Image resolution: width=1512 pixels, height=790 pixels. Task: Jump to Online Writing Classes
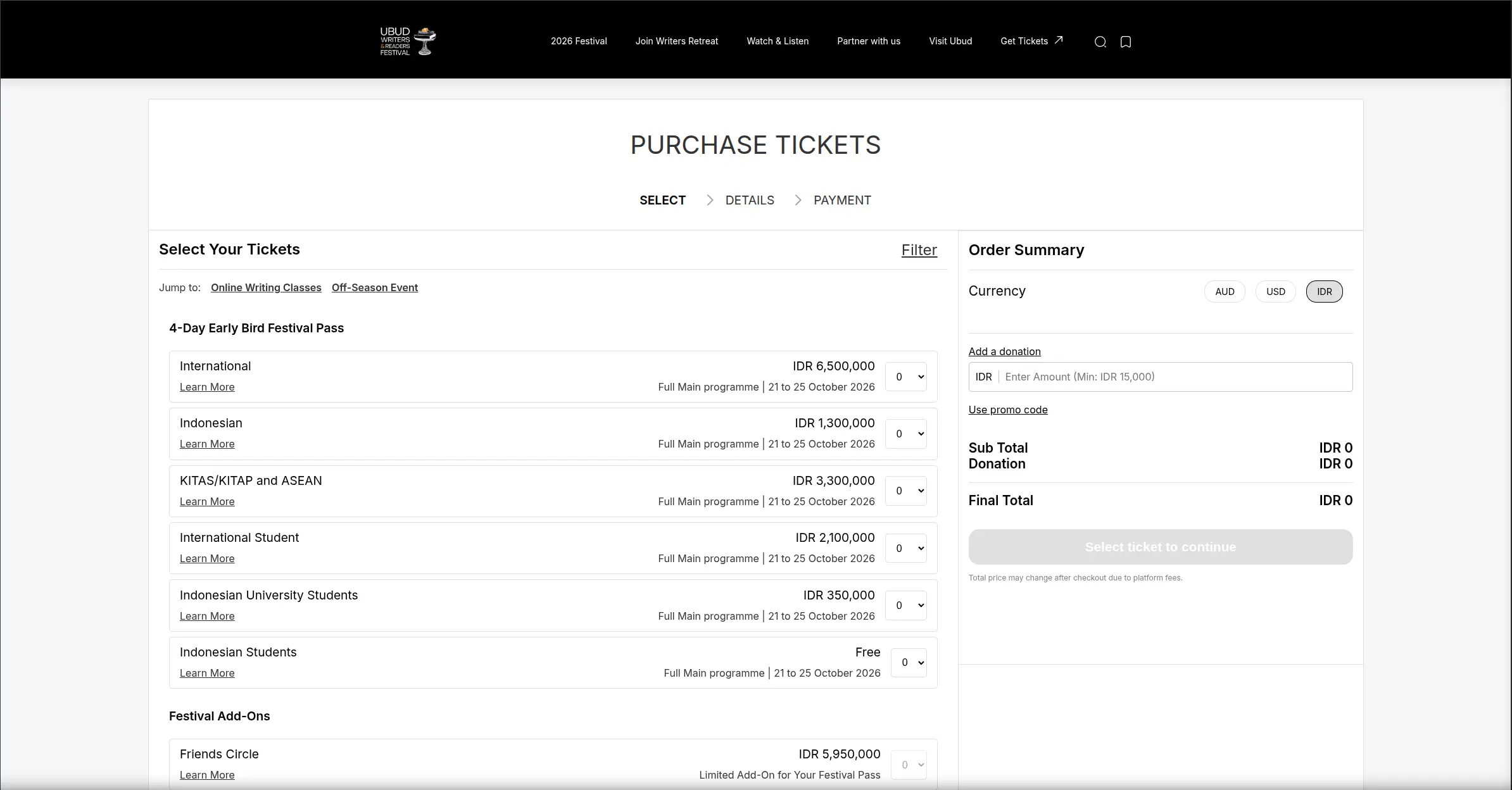tap(266, 287)
